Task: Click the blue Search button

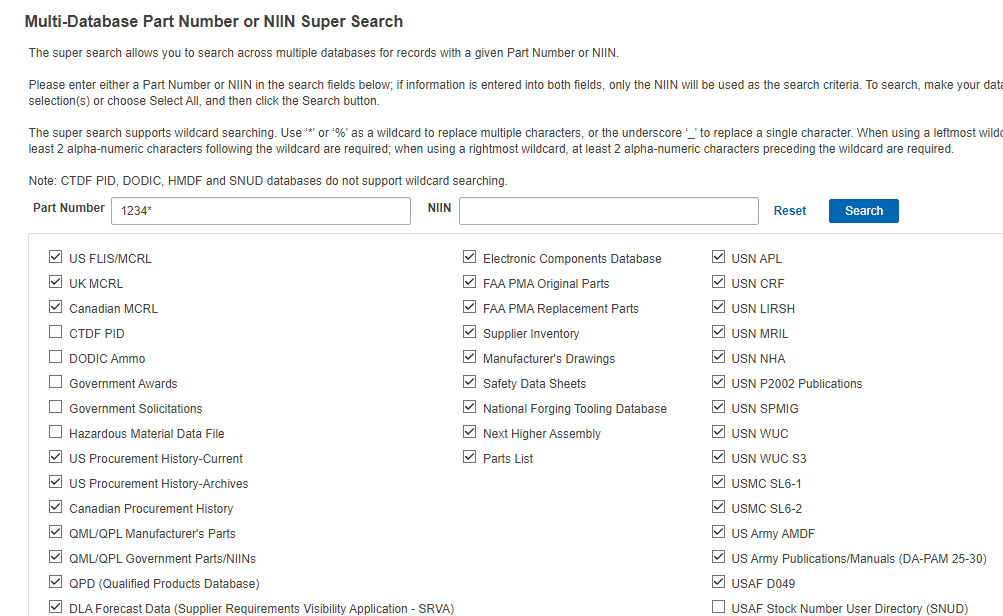Action: (x=863, y=211)
